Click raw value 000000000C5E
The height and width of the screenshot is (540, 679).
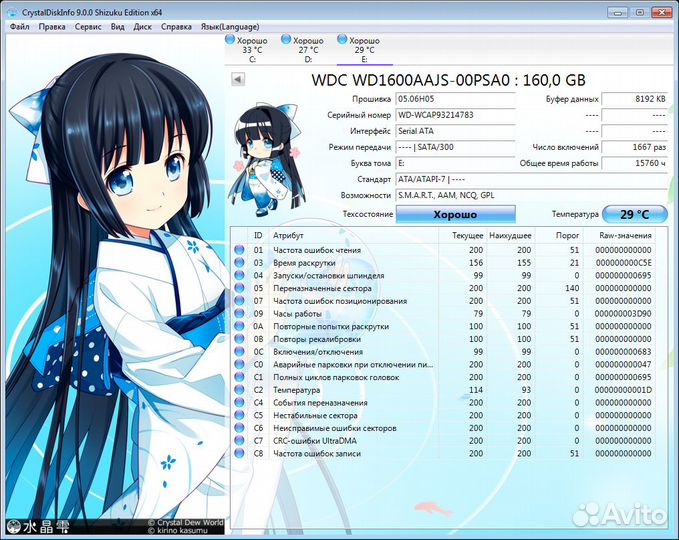(624, 263)
